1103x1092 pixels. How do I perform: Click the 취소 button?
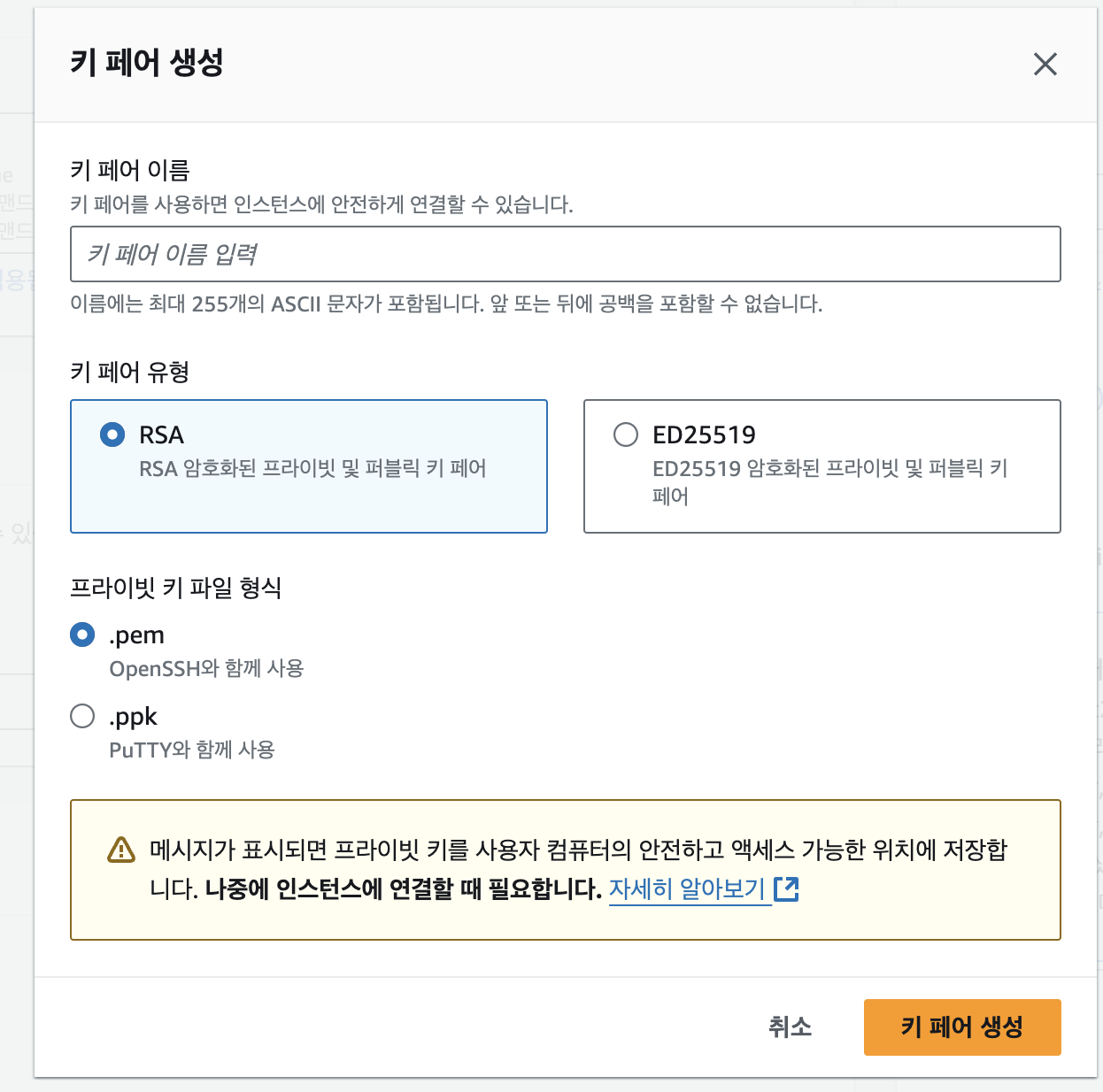tap(791, 1027)
